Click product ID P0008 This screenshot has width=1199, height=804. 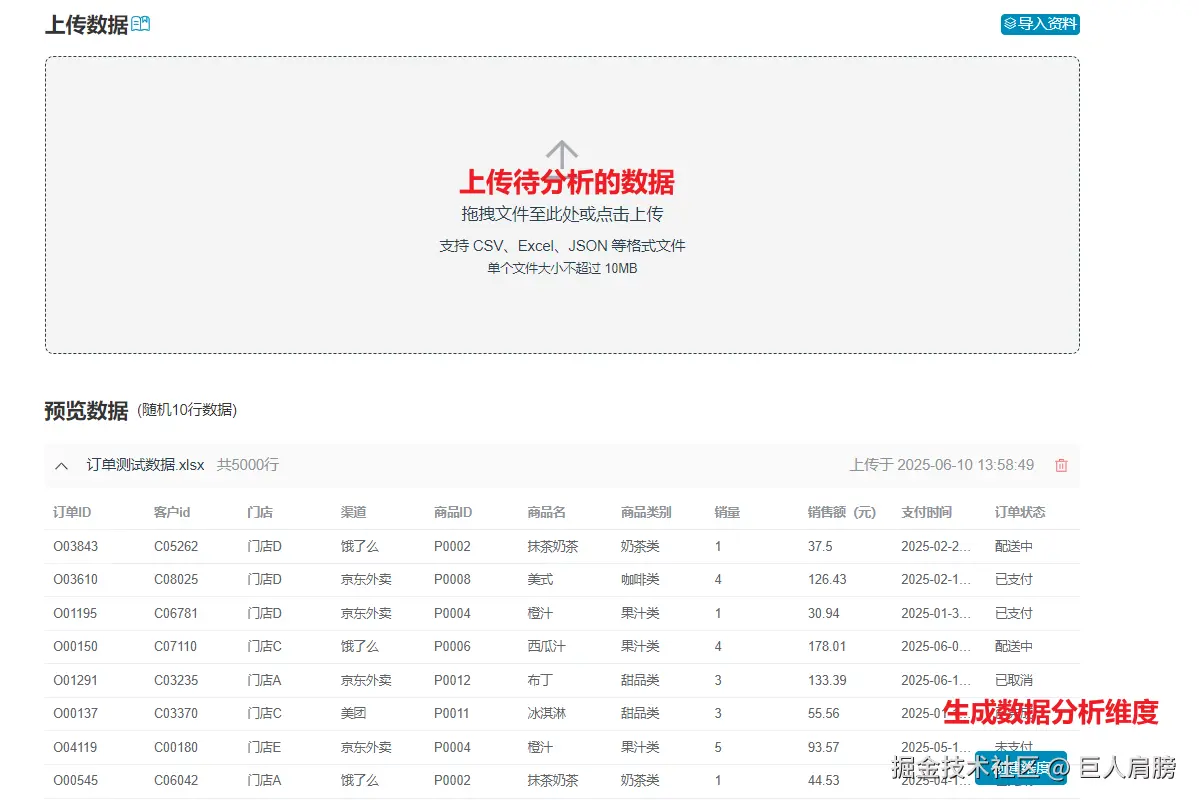tap(452, 580)
